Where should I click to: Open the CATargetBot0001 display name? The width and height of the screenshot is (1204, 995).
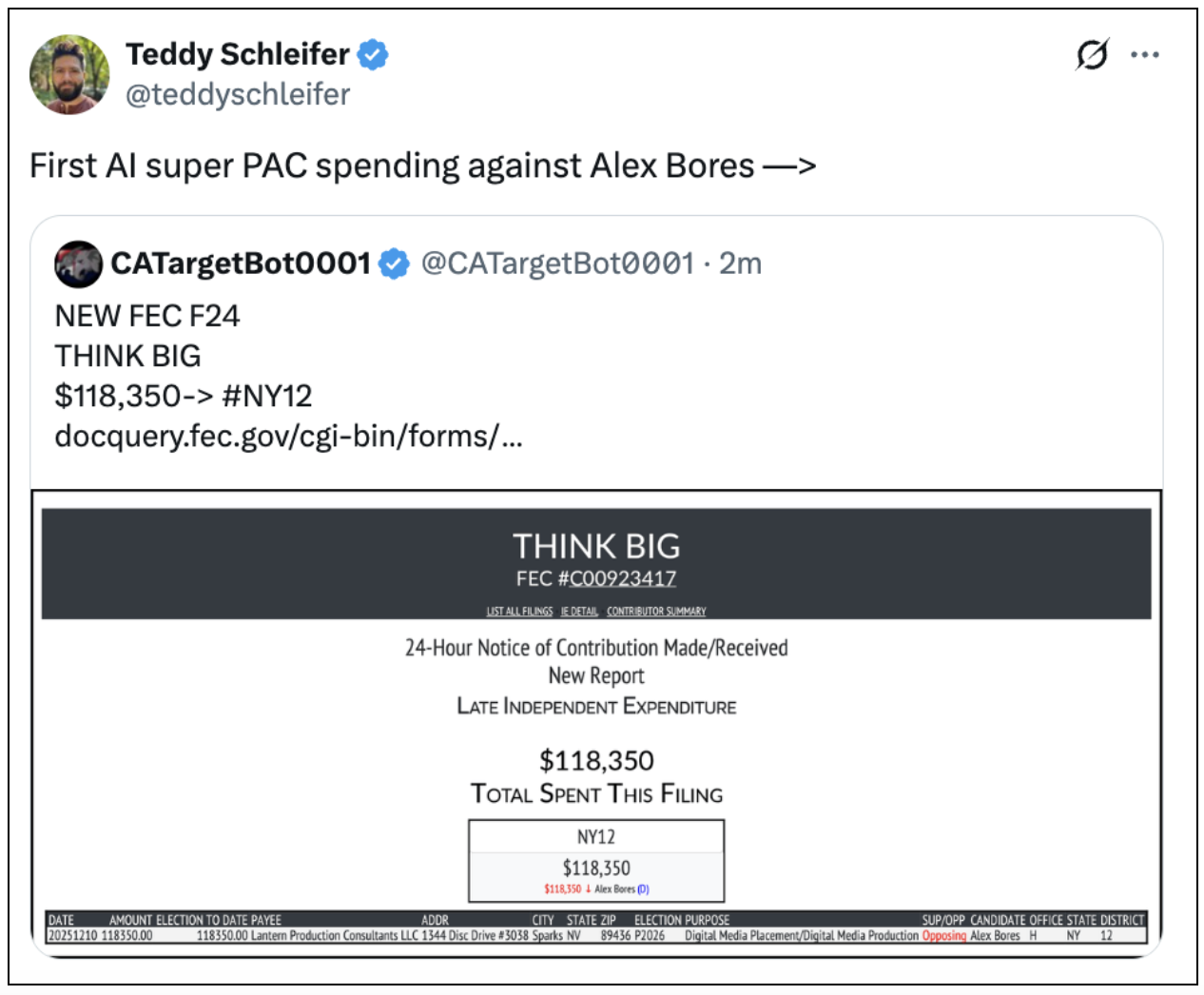tap(241, 263)
